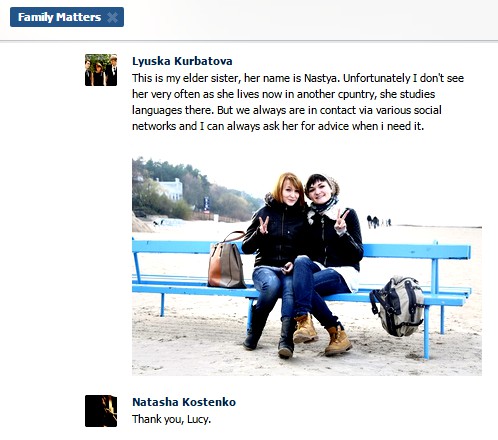Screen dimensions: 498x440
Task: Click the gray backpack on the blue bench
Action: pos(397,306)
